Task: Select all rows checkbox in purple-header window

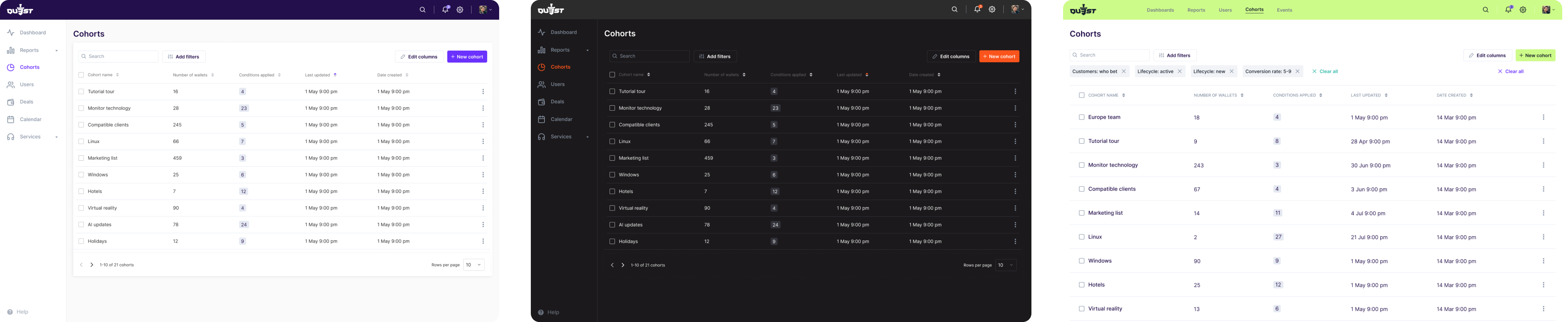Action: pos(81,75)
